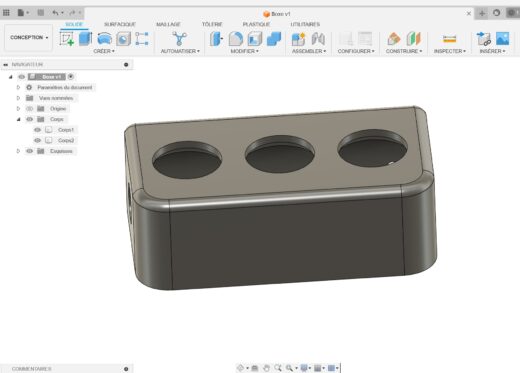The width and height of the screenshot is (520, 373).
Task: Toggle visibility of Corps2 body
Action: click(37, 140)
